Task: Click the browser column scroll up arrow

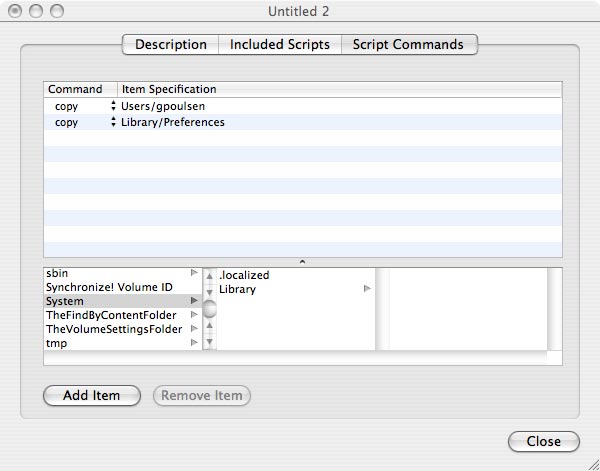Action: click(209, 275)
